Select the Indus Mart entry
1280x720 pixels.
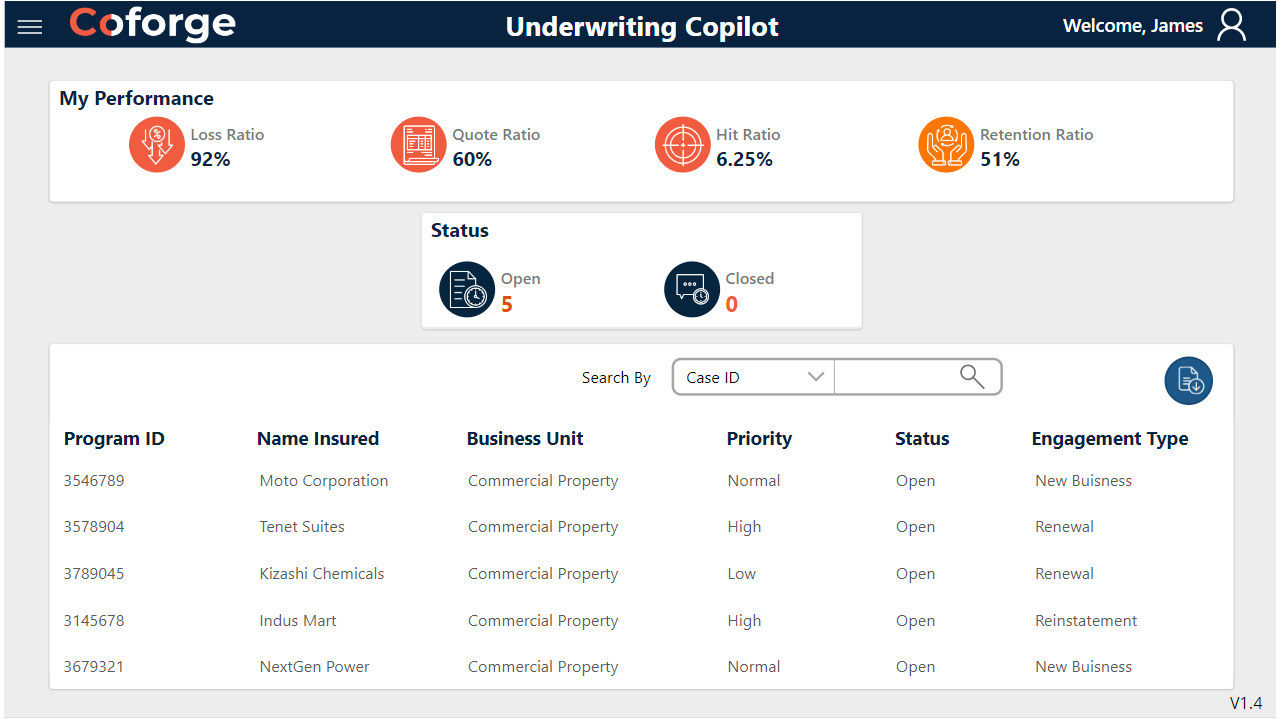[298, 621]
